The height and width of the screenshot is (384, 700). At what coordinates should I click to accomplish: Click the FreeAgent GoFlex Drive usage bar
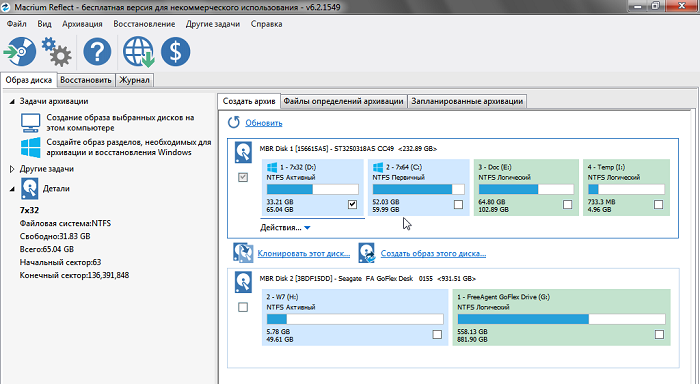561,319
